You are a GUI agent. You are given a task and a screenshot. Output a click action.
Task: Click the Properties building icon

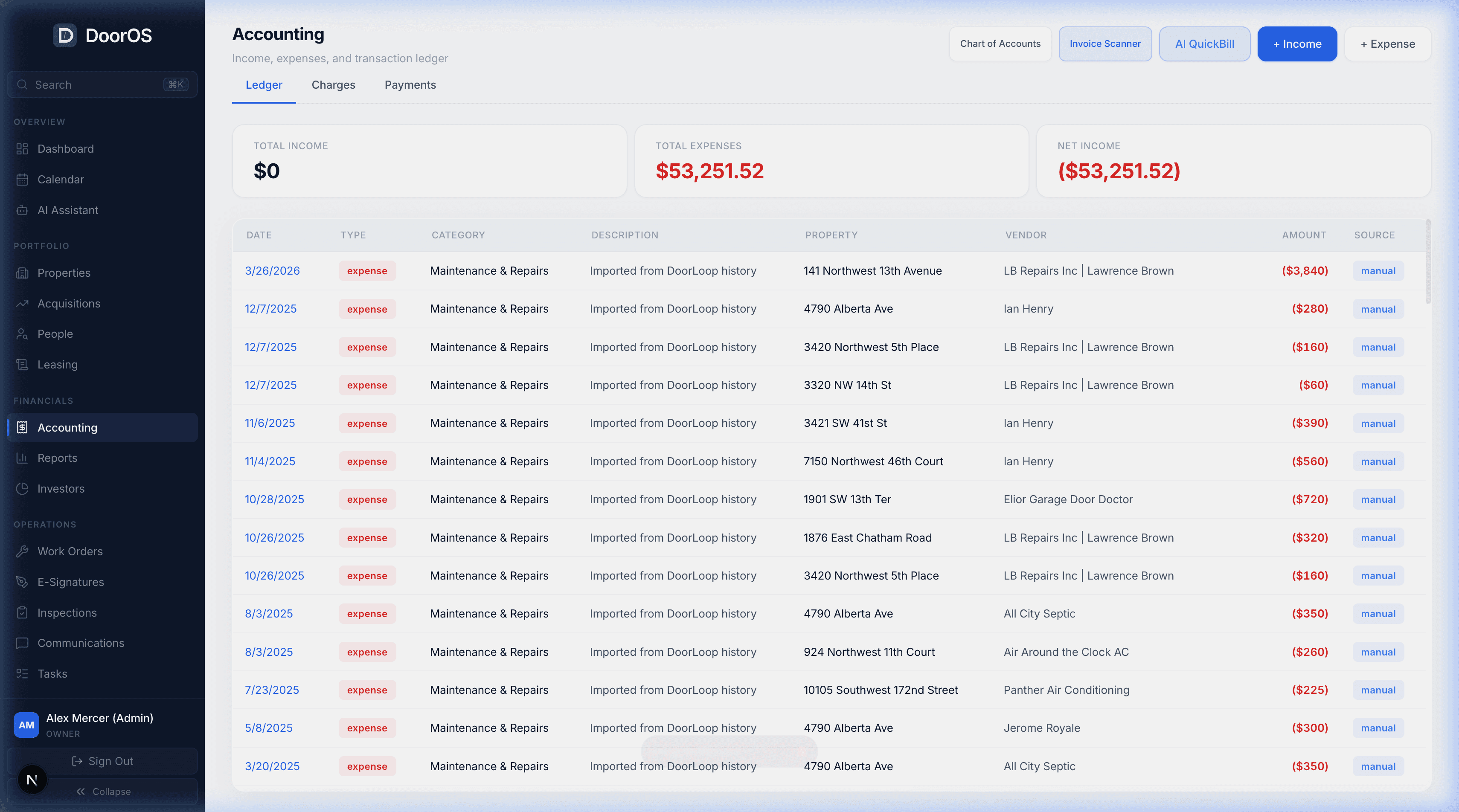pos(22,273)
